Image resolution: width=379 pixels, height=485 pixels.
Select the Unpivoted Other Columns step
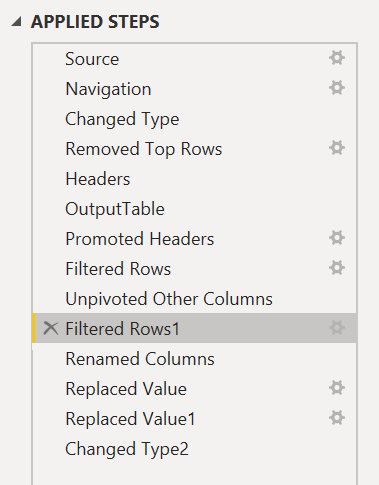click(x=194, y=299)
